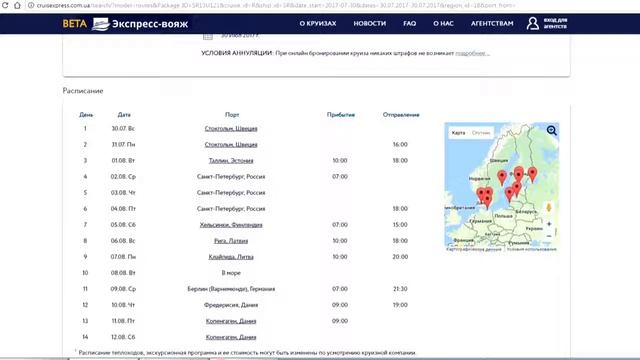The image size is (640, 360).
Task: Select Расписание section heading
Action: click(83, 91)
